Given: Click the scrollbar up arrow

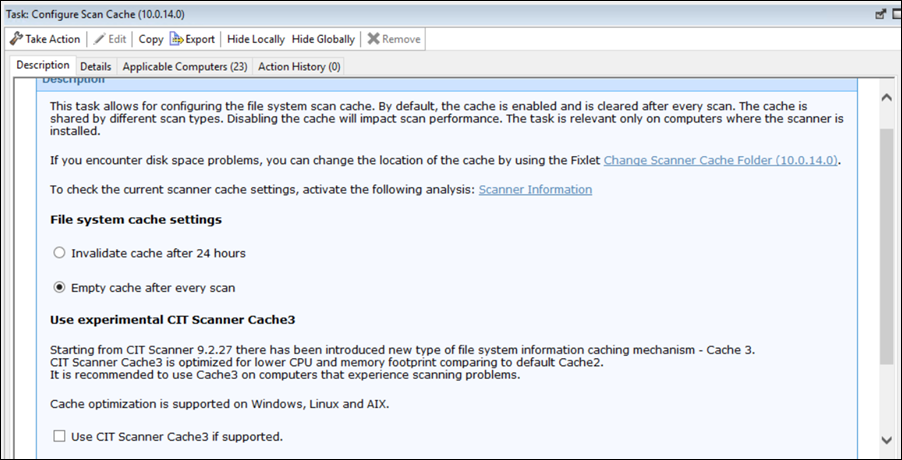Looking at the screenshot, I should 885,97.
